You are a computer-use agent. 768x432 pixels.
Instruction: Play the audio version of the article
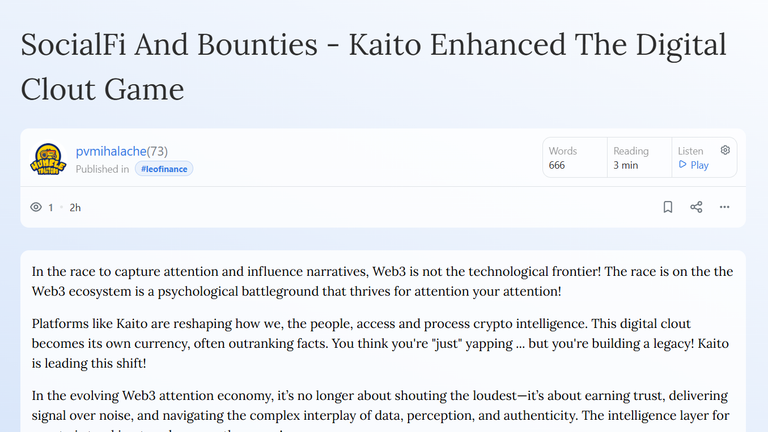(694, 165)
